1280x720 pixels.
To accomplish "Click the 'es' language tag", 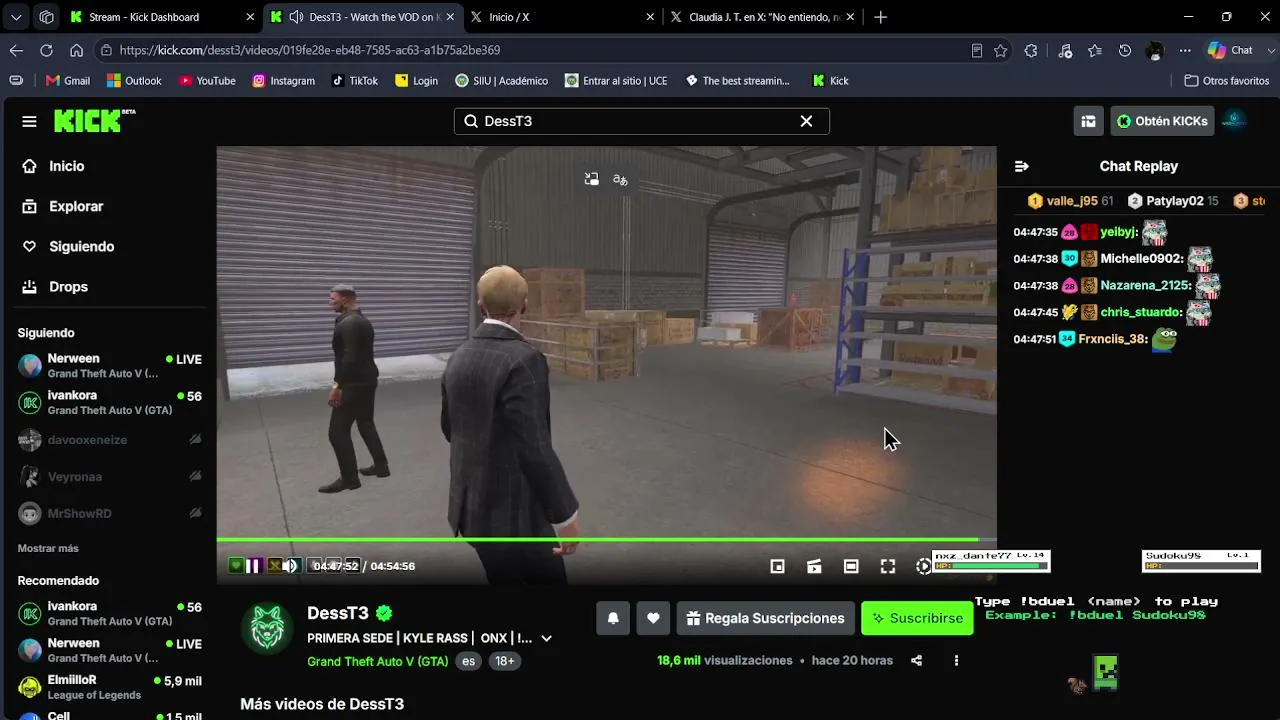I will pos(468,661).
